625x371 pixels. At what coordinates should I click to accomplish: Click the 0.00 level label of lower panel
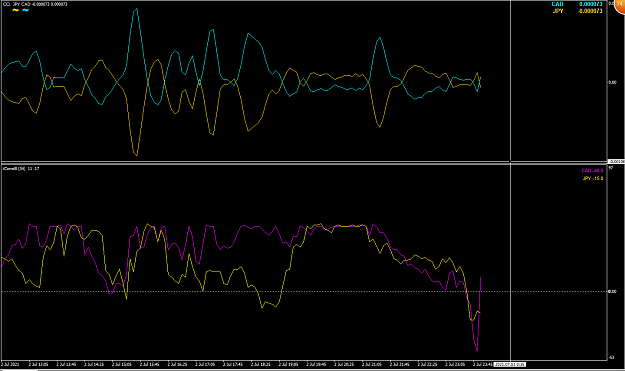(612, 291)
